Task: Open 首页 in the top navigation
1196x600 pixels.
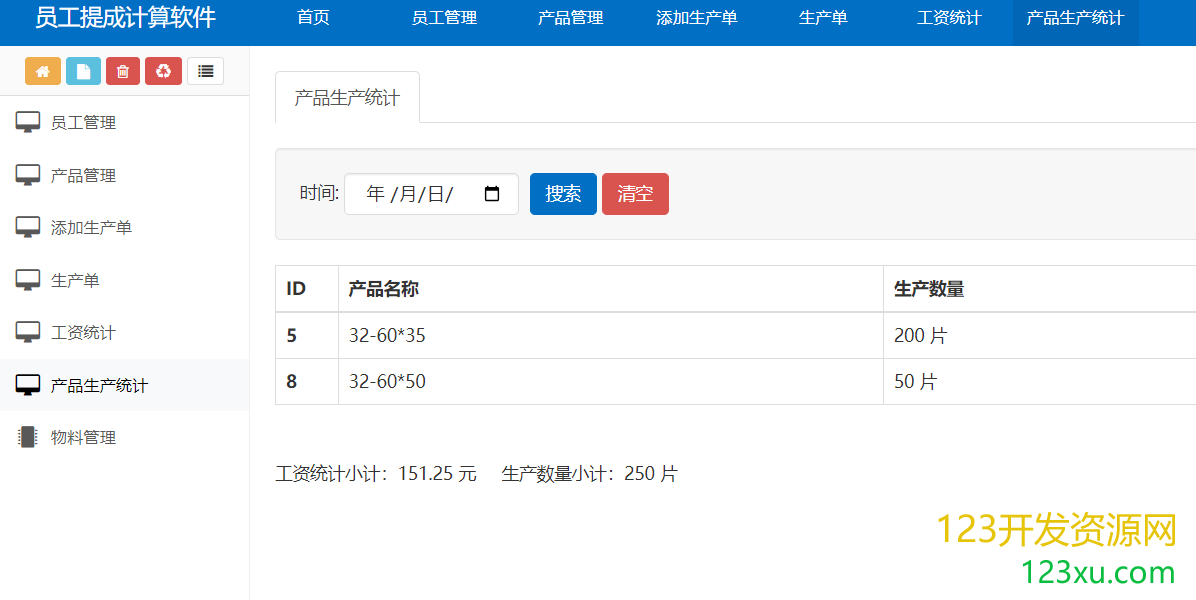Action: click(x=313, y=18)
